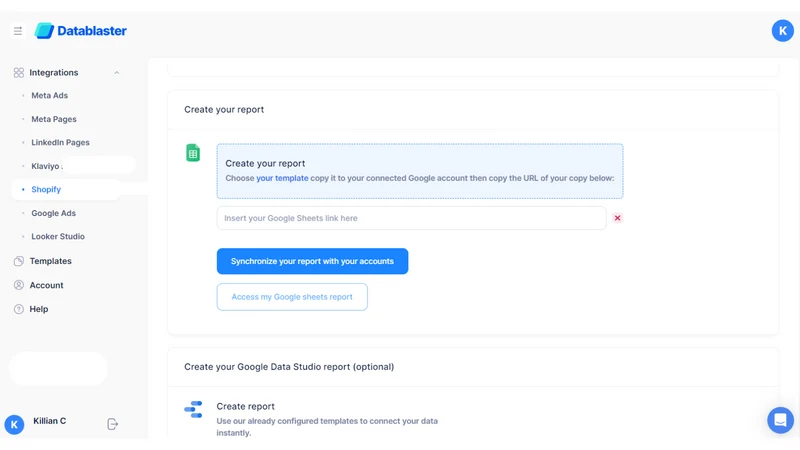
Task: Open Looker Studio integration
Action: click(x=58, y=236)
